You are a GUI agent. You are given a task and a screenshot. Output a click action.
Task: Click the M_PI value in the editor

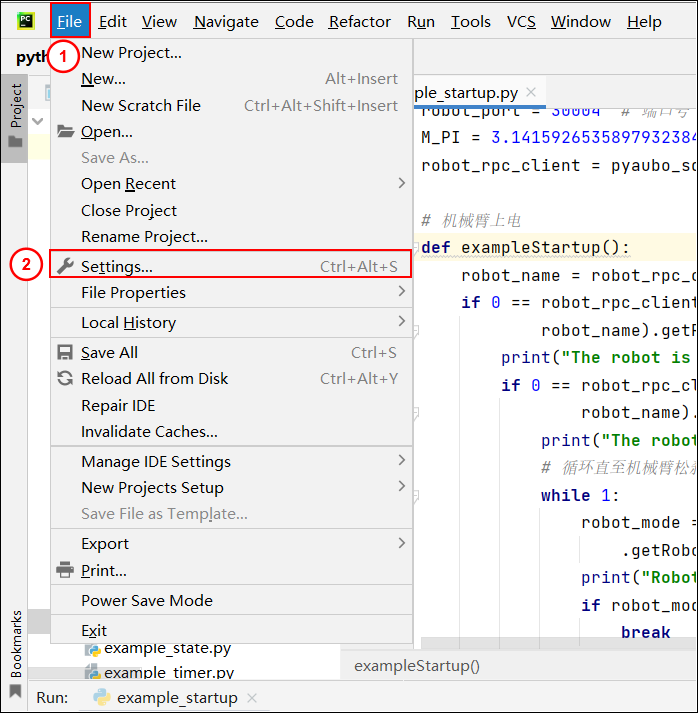(593, 137)
